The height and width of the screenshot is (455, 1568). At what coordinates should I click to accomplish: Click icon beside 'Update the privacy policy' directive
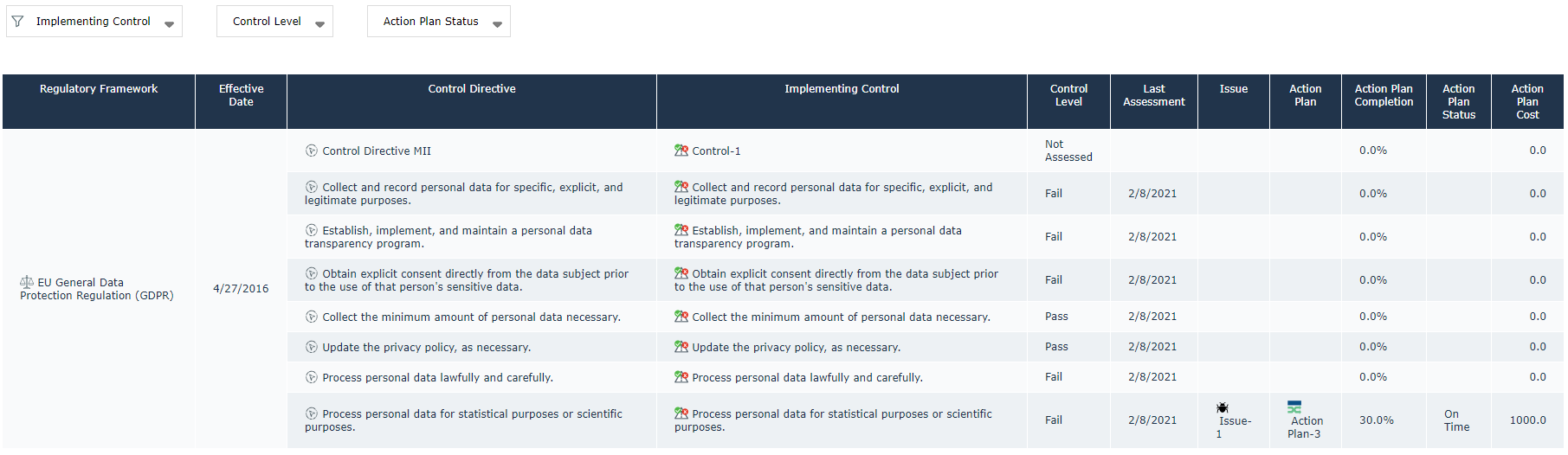312,347
